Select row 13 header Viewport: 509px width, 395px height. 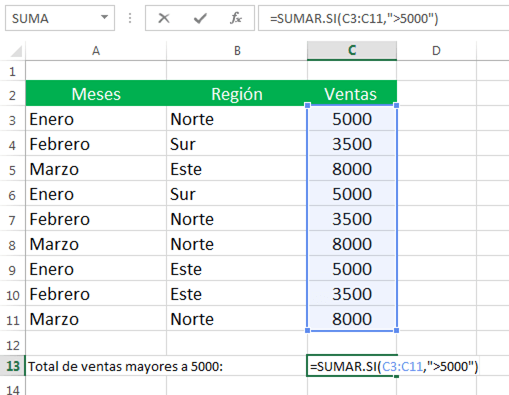13,366
